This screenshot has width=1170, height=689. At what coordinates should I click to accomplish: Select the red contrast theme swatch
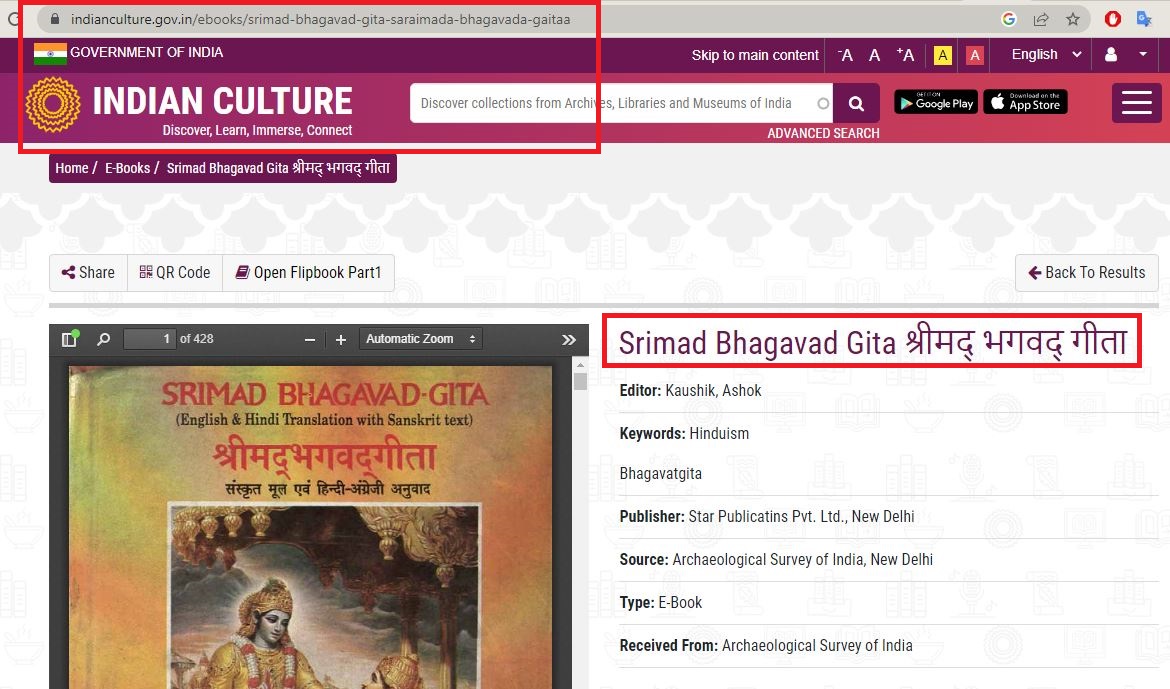click(x=975, y=55)
